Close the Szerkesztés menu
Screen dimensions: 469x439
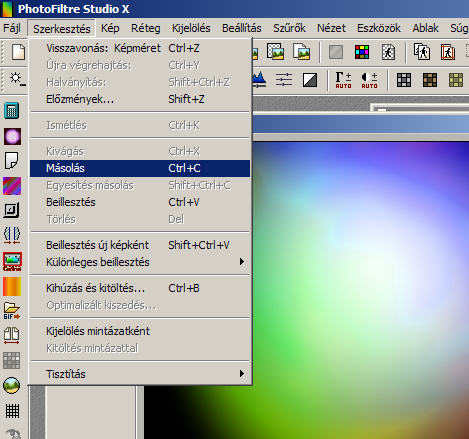pyautogui.click(x=62, y=29)
